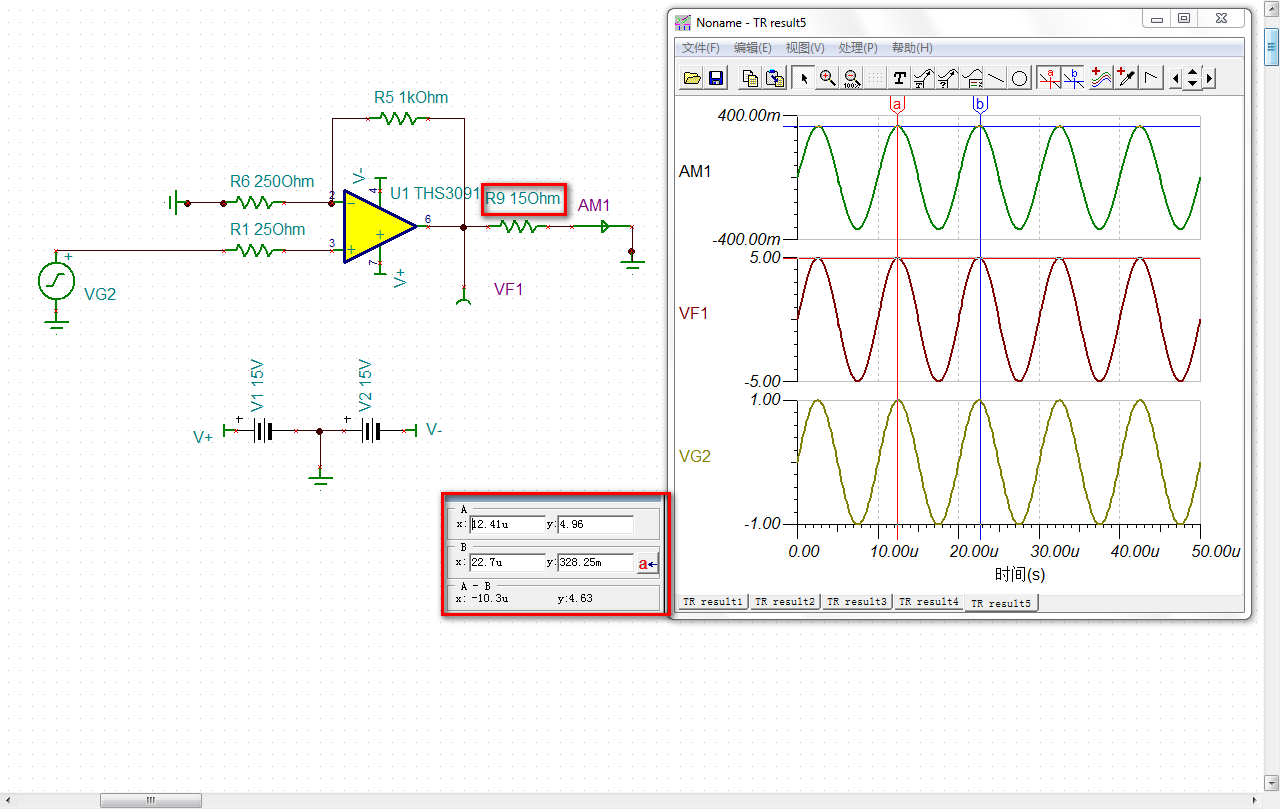Reset zoom with the 100% magnifier icon
The image size is (1280, 809).
pos(852,78)
